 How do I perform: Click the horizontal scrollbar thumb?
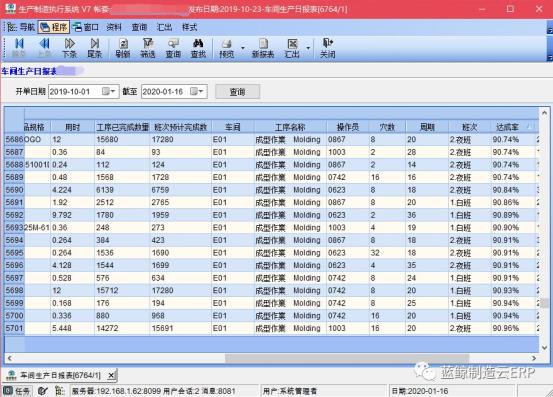(x=347, y=358)
